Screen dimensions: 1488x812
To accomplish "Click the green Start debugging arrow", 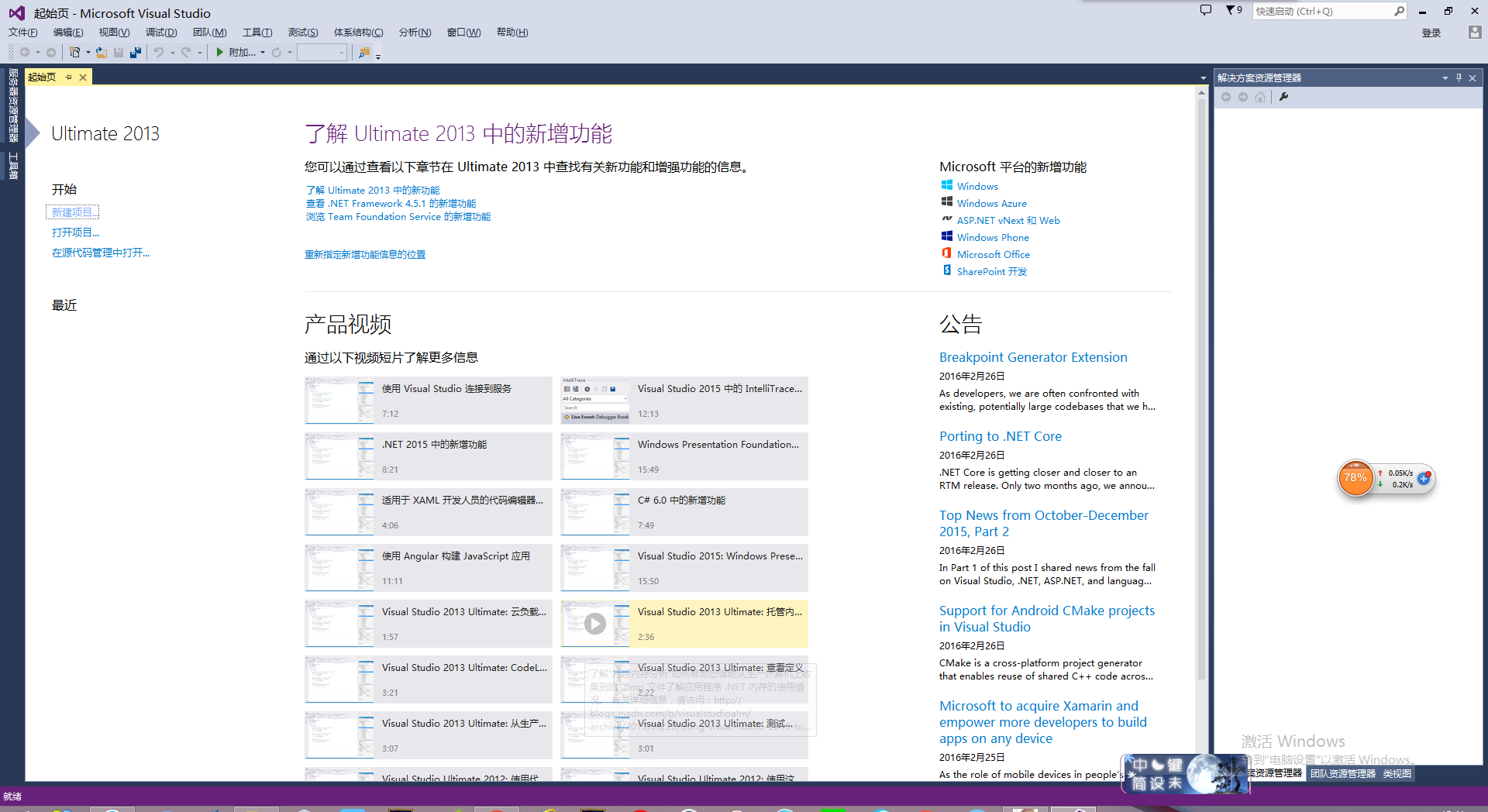I will tap(220, 52).
